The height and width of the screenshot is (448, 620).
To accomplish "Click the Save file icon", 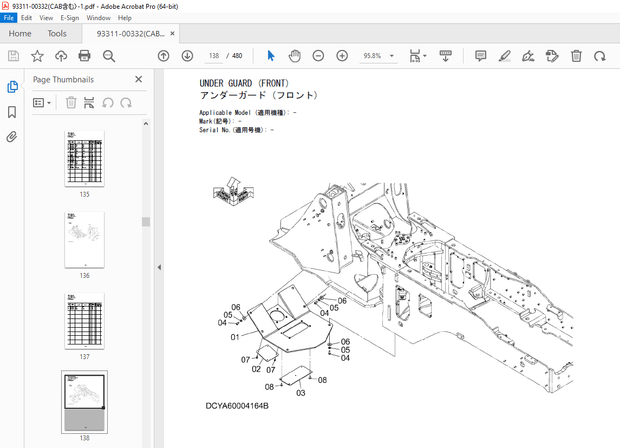I will [x=13, y=56].
